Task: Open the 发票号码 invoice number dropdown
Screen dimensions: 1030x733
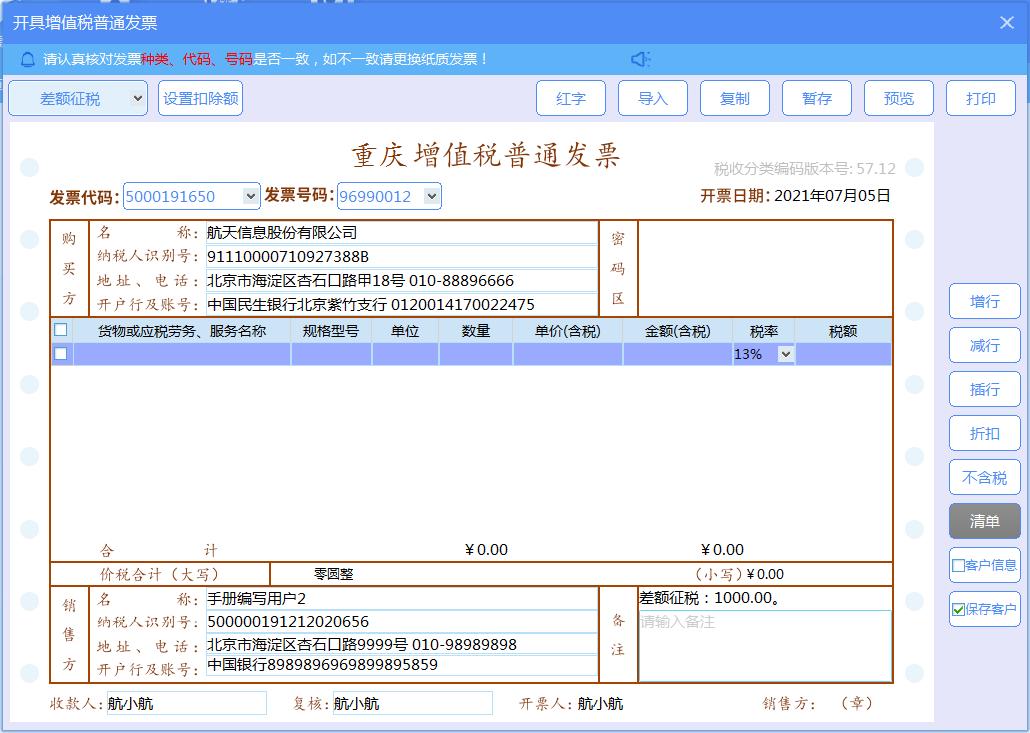Action: pos(430,196)
